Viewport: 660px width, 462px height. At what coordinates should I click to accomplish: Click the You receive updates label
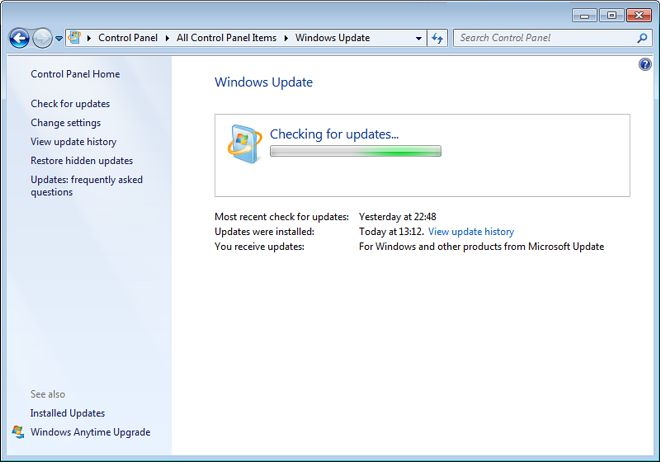point(259,247)
